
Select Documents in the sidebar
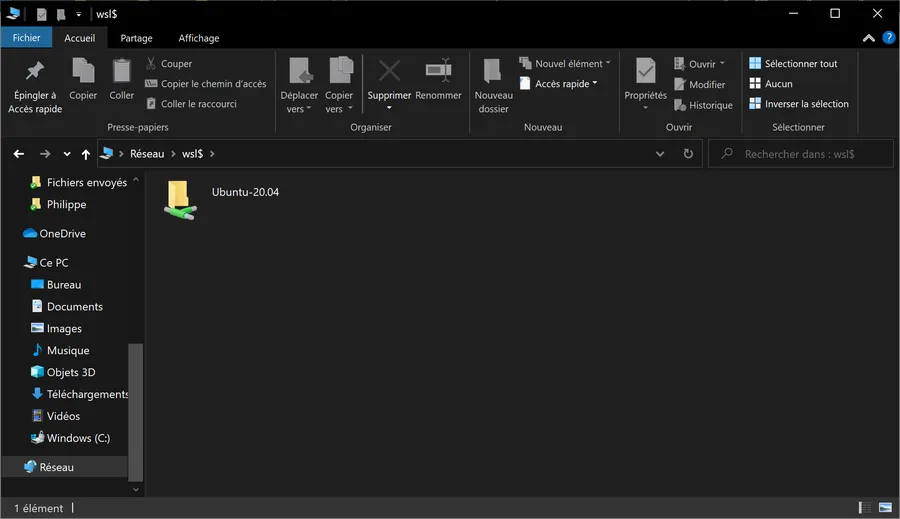click(67, 307)
